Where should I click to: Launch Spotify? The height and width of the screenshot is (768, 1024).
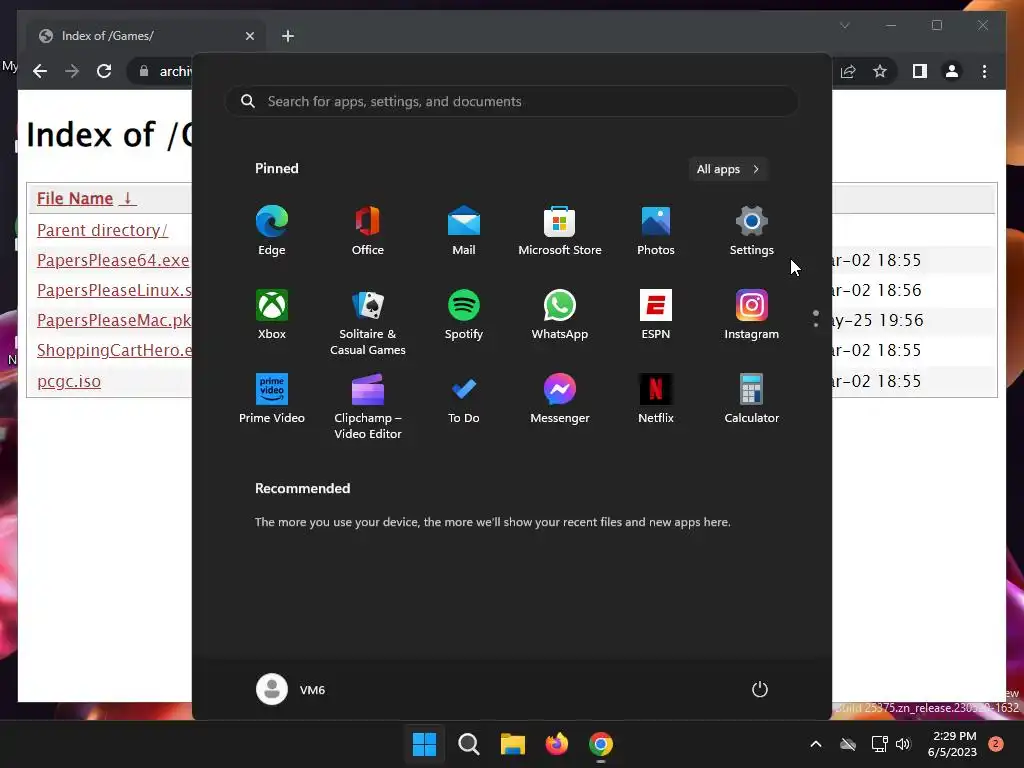tap(464, 314)
